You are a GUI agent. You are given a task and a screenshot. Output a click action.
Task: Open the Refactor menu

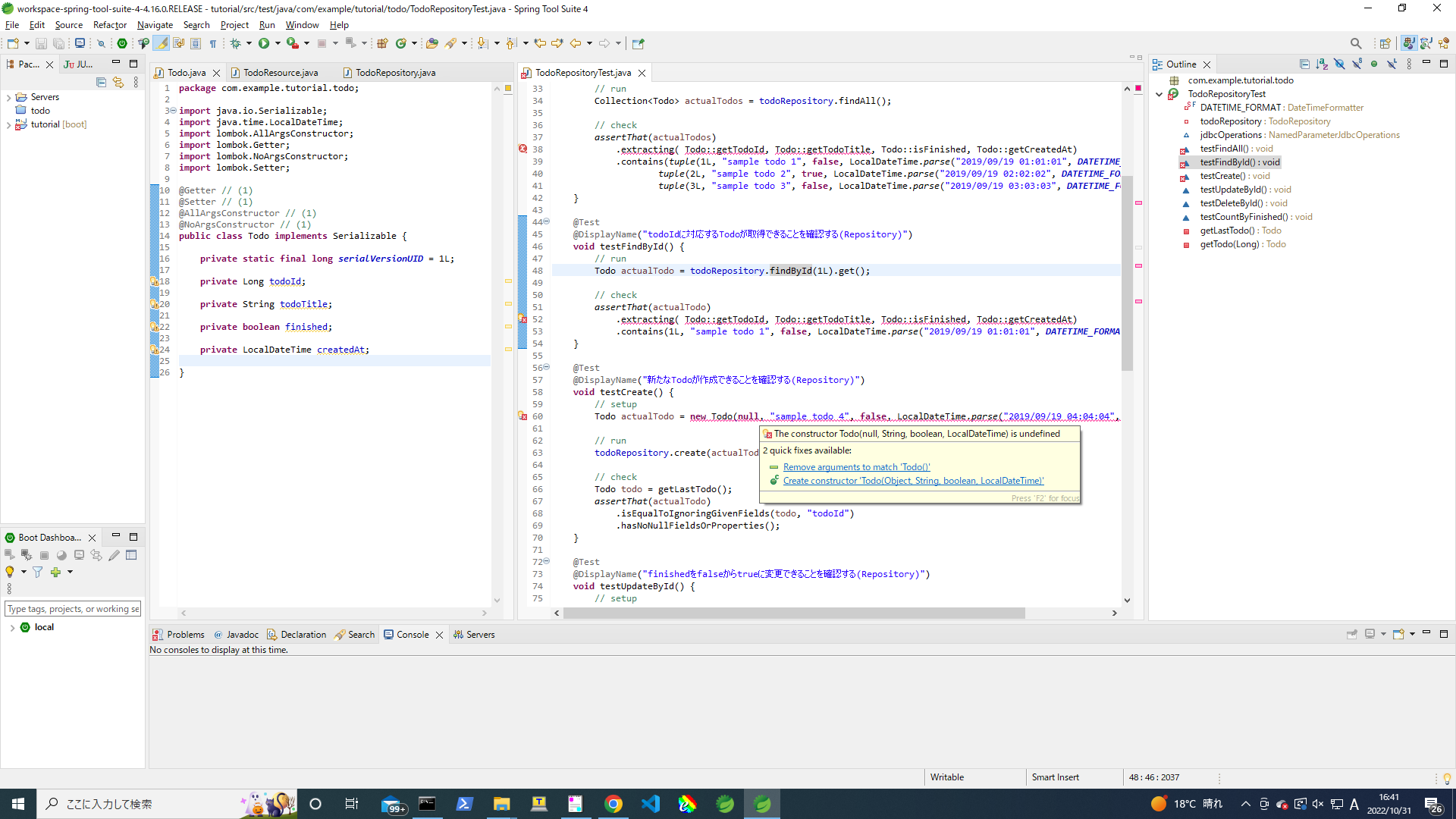[x=109, y=25]
